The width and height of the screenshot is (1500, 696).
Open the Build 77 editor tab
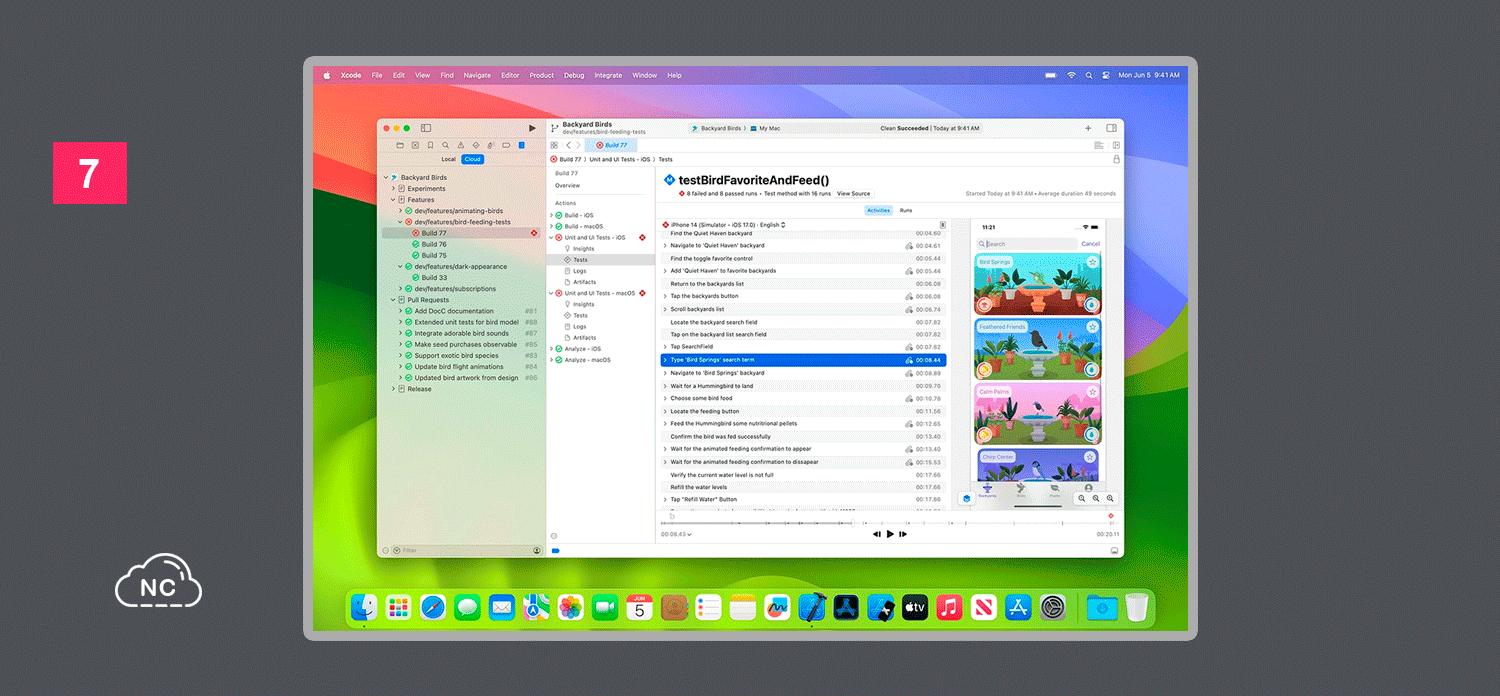[x=611, y=145]
